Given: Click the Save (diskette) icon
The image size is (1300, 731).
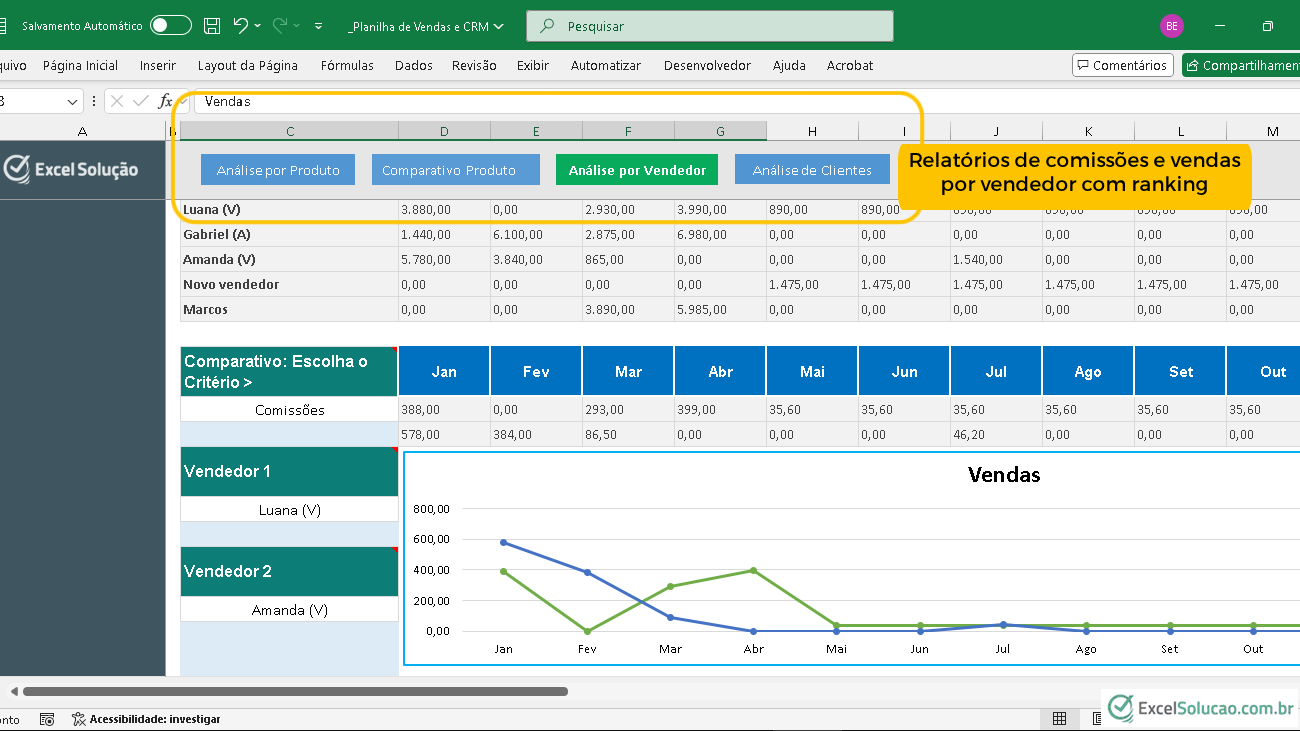Looking at the screenshot, I should point(212,26).
